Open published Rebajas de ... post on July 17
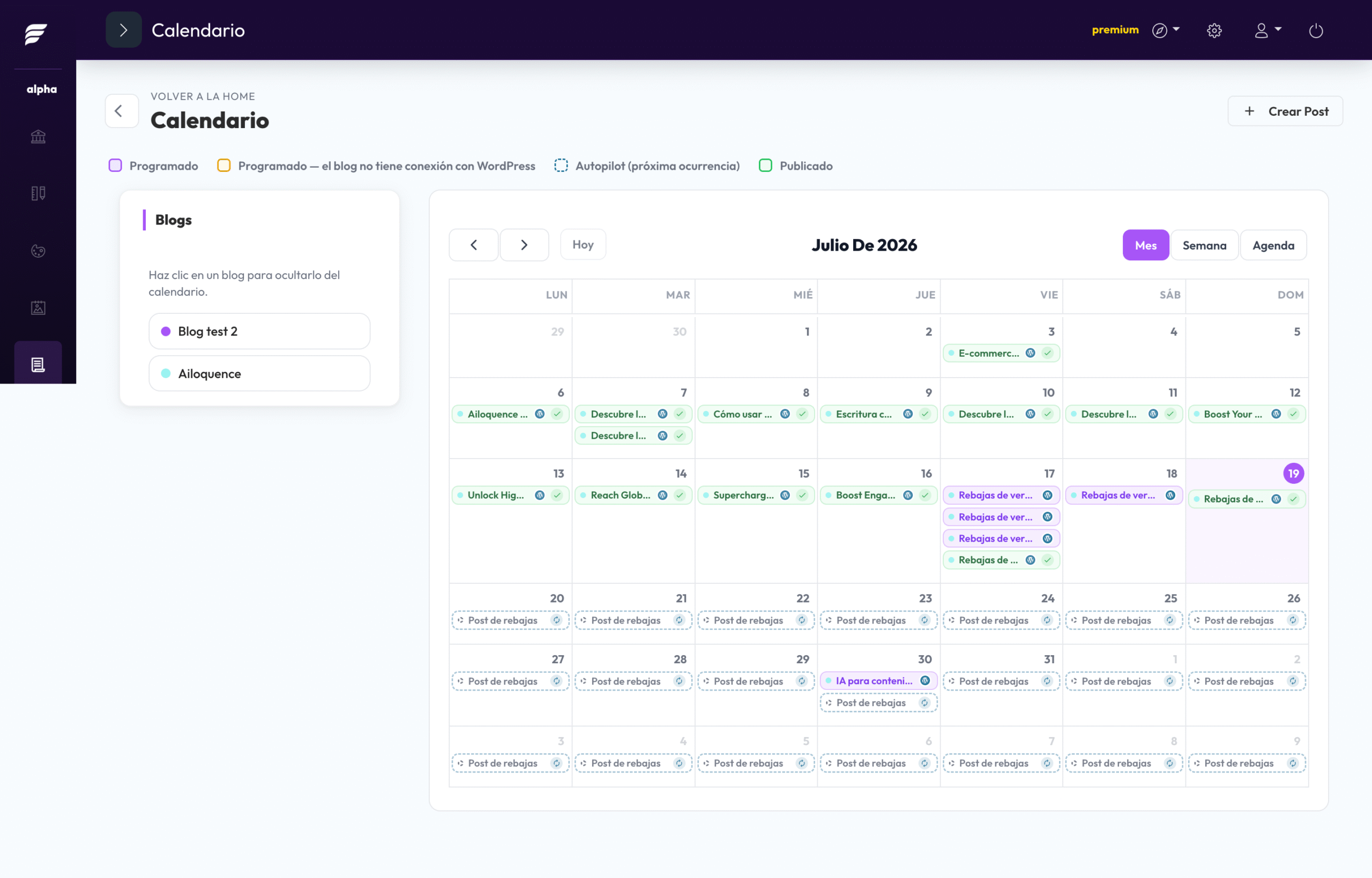This screenshot has height=878, width=1372. tap(1001, 560)
